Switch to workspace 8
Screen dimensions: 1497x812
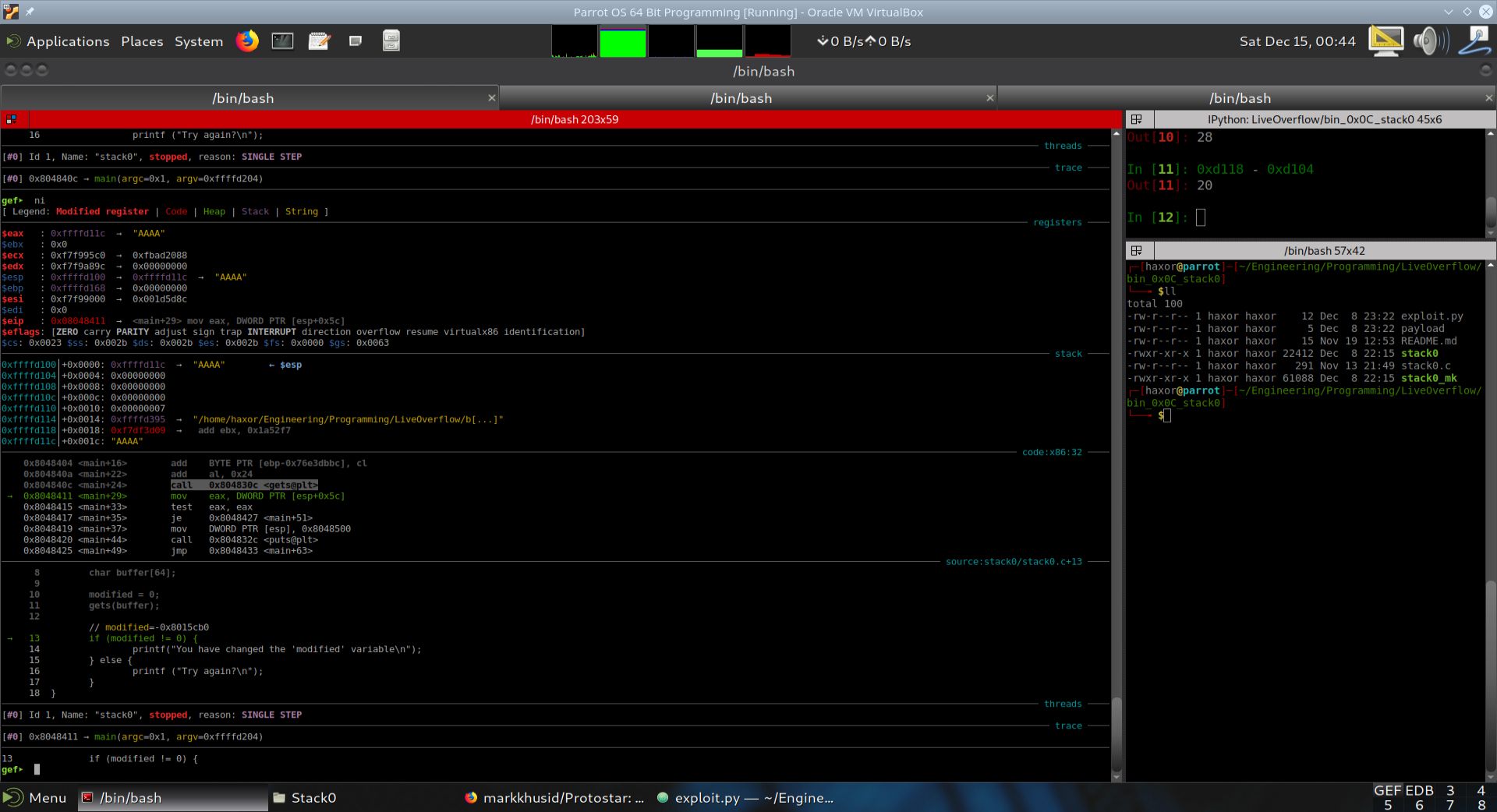pos(1481,805)
